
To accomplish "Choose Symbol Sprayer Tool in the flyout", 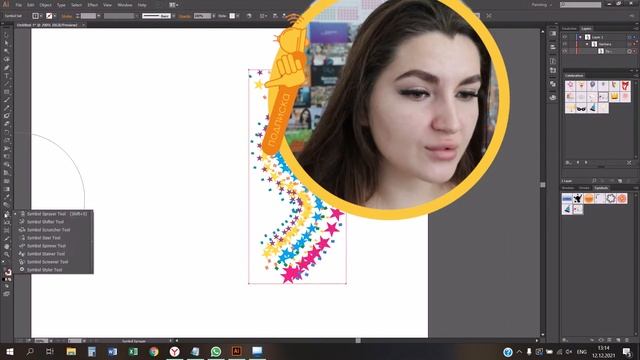I will (53, 214).
